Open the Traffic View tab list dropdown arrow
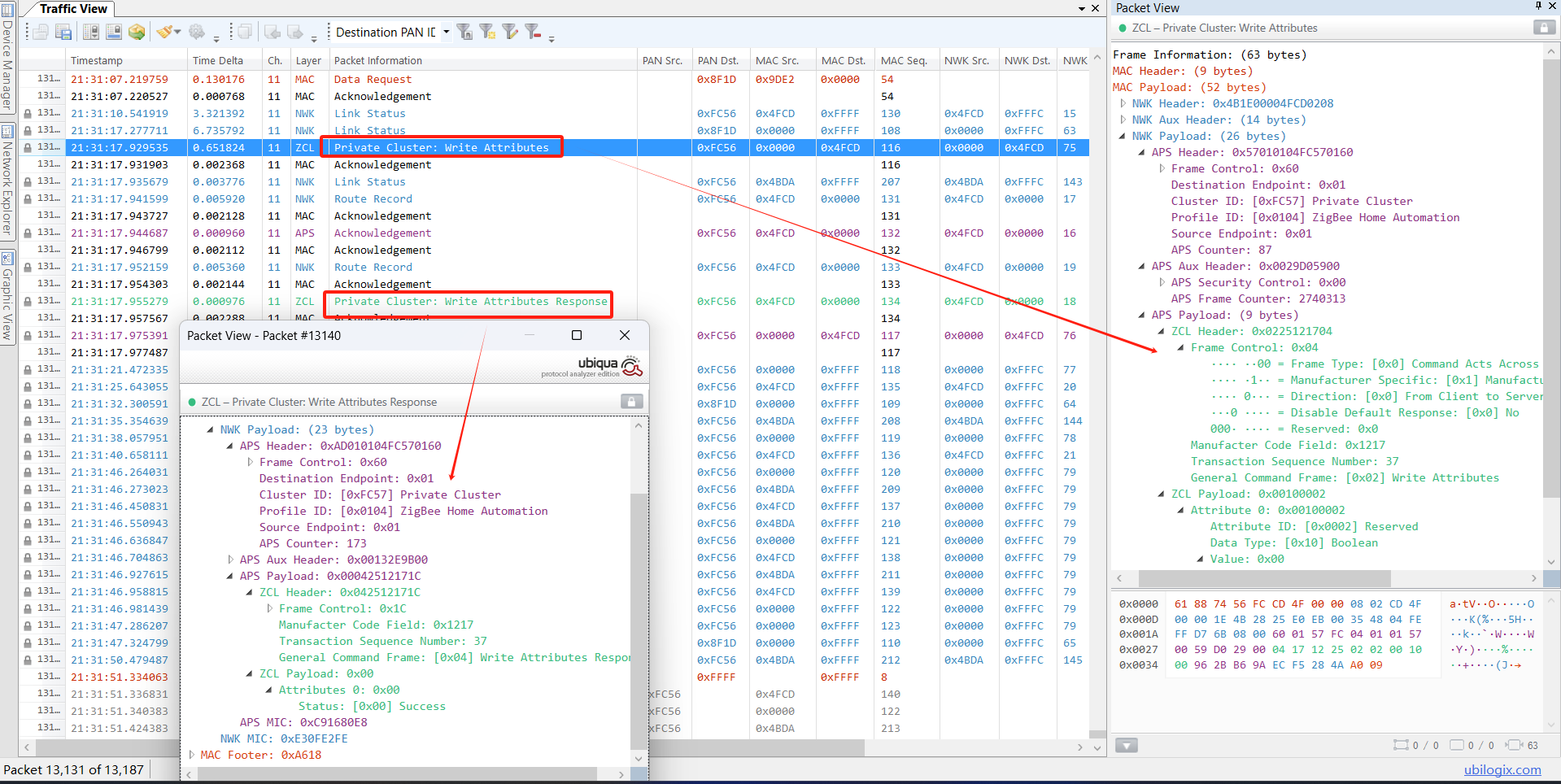1561x784 pixels. pyautogui.click(x=1082, y=8)
